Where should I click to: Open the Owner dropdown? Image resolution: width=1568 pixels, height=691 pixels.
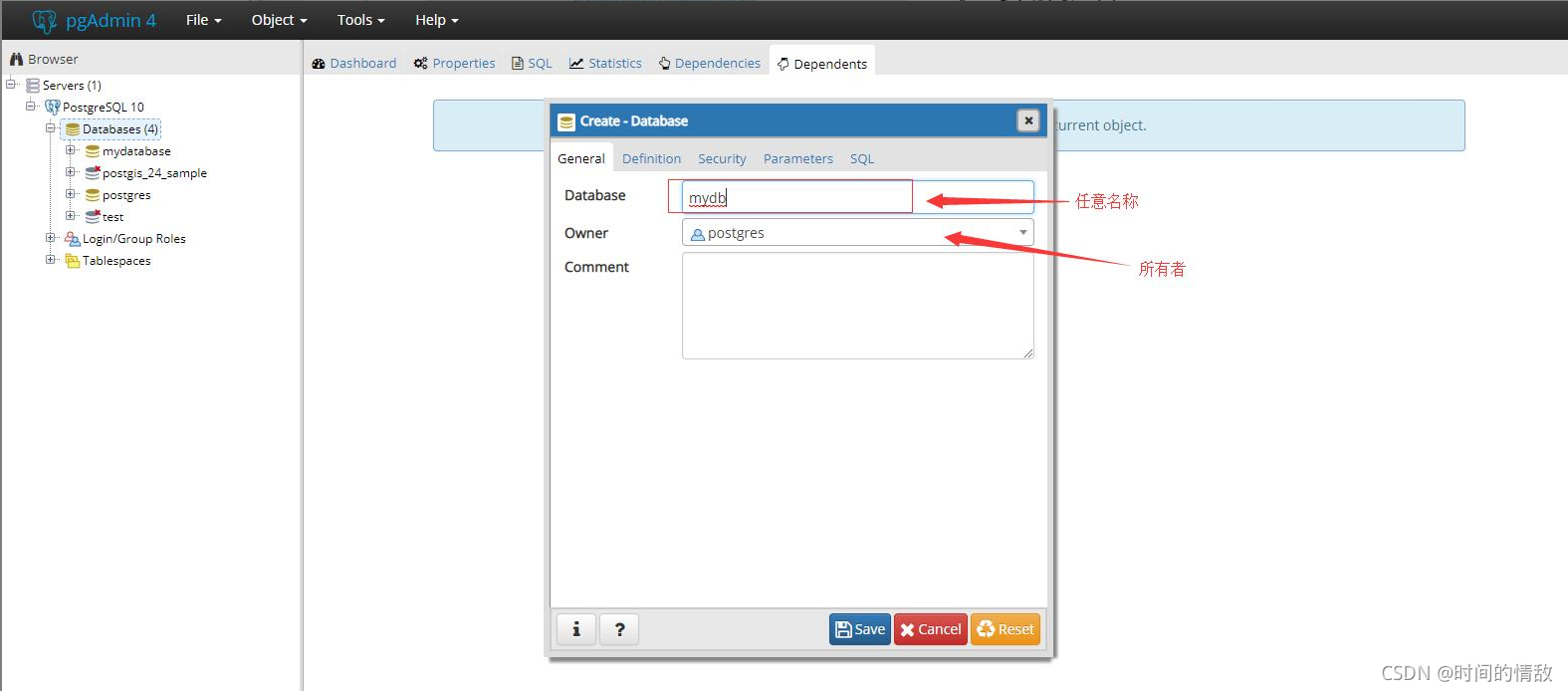(x=857, y=232)
